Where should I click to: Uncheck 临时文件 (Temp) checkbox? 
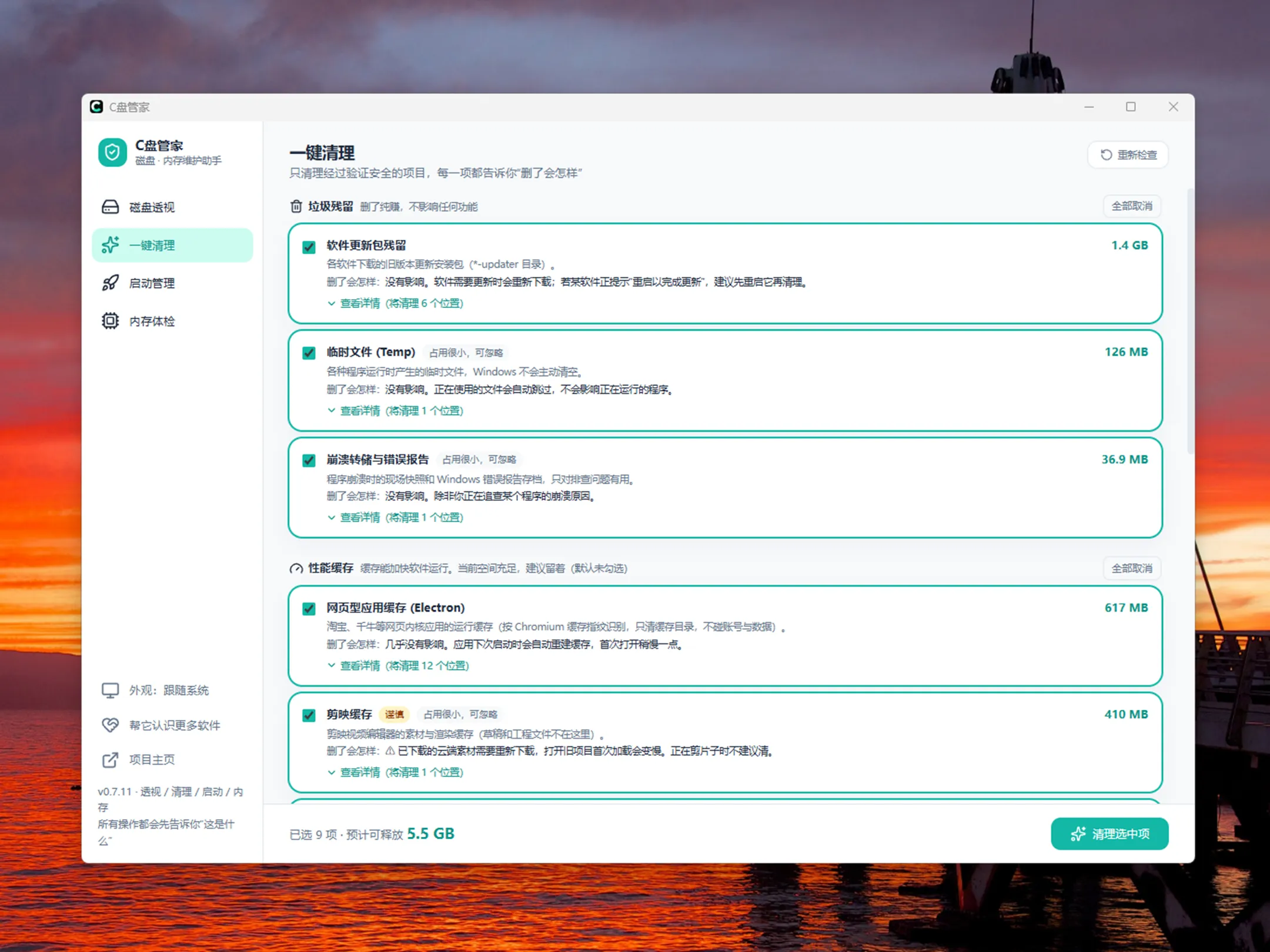tap(309, 353)
